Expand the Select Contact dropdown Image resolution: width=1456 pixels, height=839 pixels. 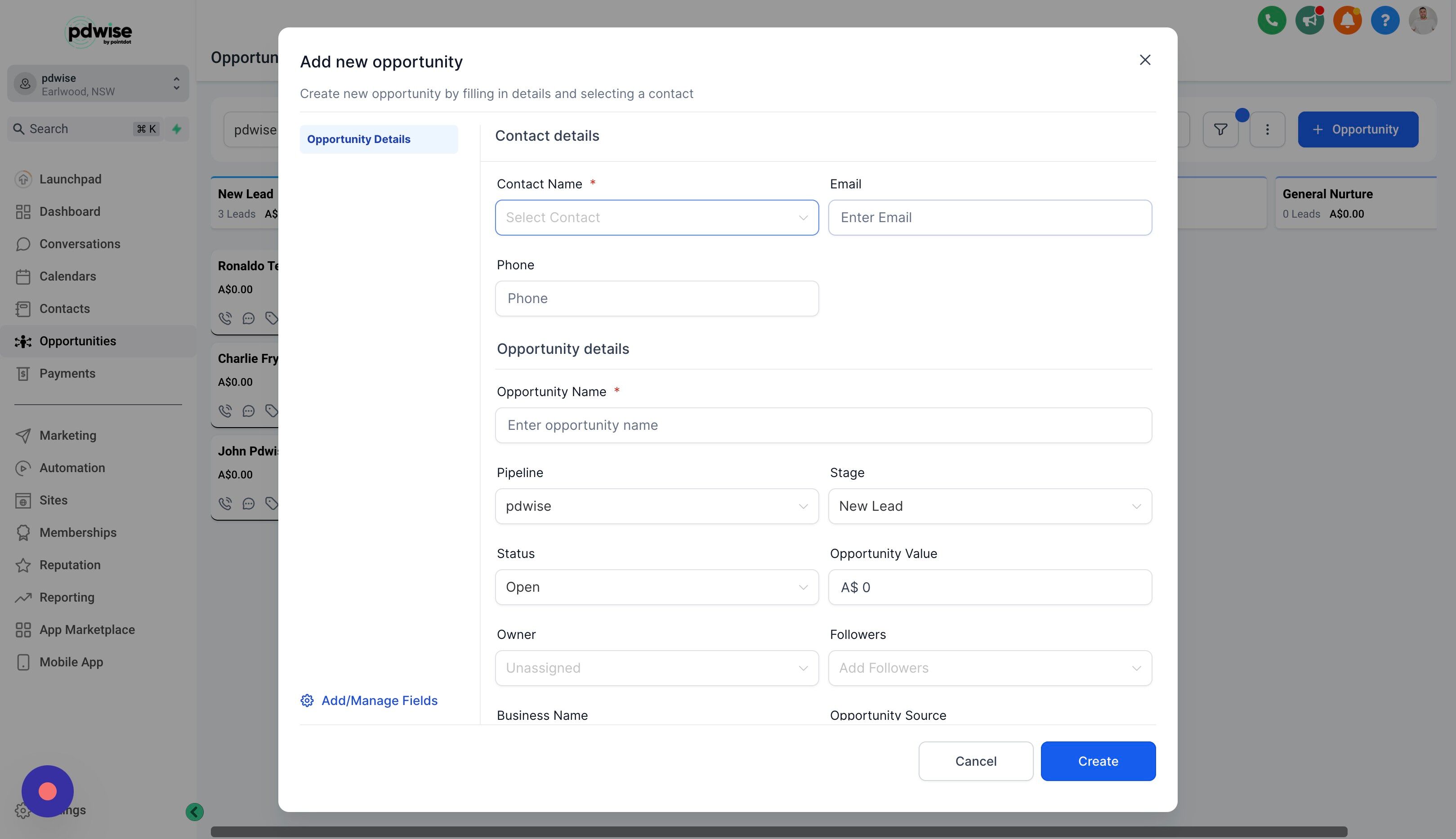click(656, 218)
